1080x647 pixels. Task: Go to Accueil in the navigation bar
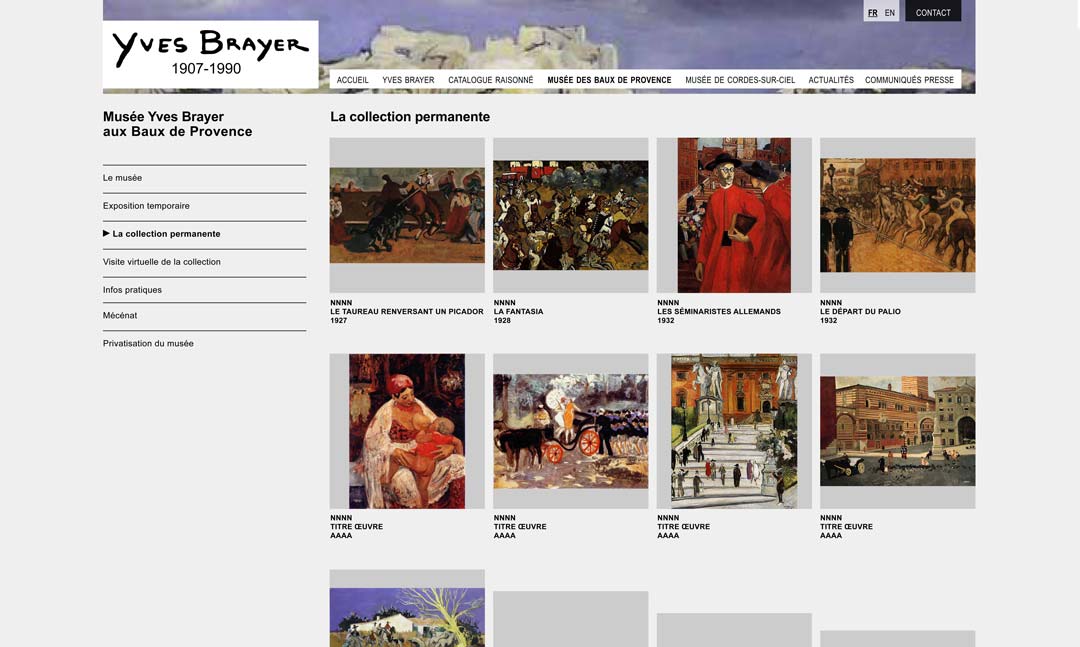(x=353, y=80)
